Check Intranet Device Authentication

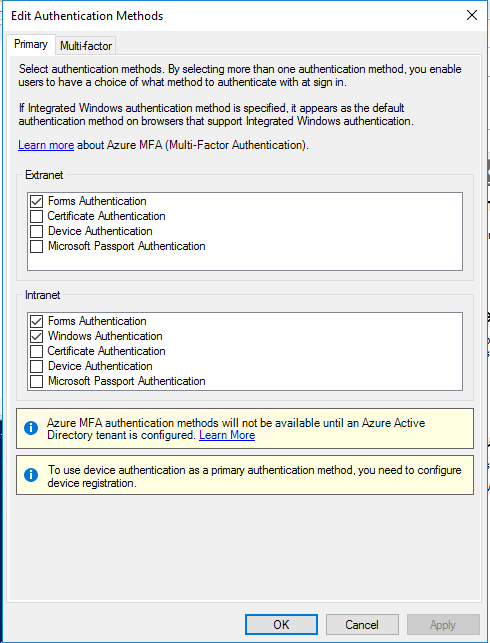pos(36,366)
